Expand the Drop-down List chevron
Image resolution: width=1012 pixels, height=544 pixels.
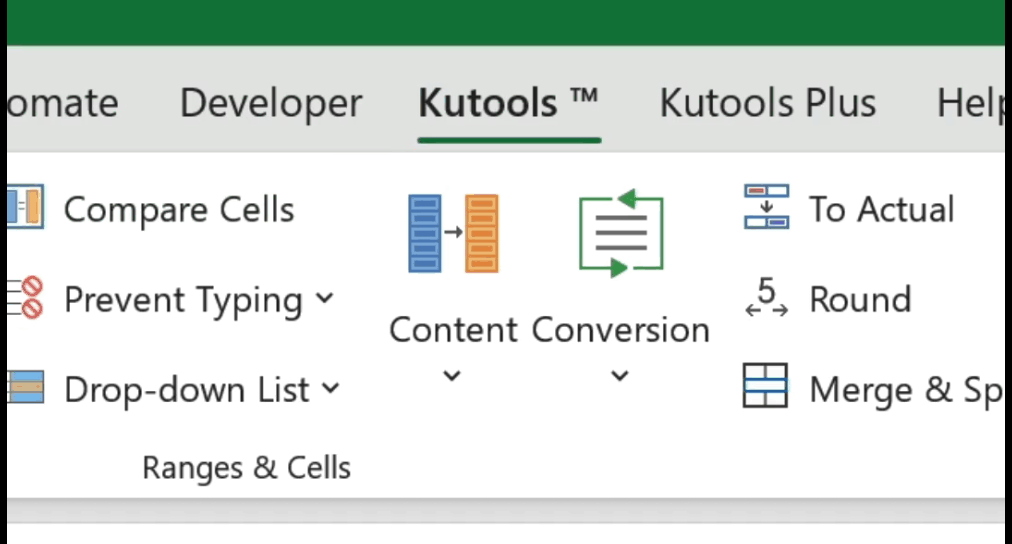point(330,388)
